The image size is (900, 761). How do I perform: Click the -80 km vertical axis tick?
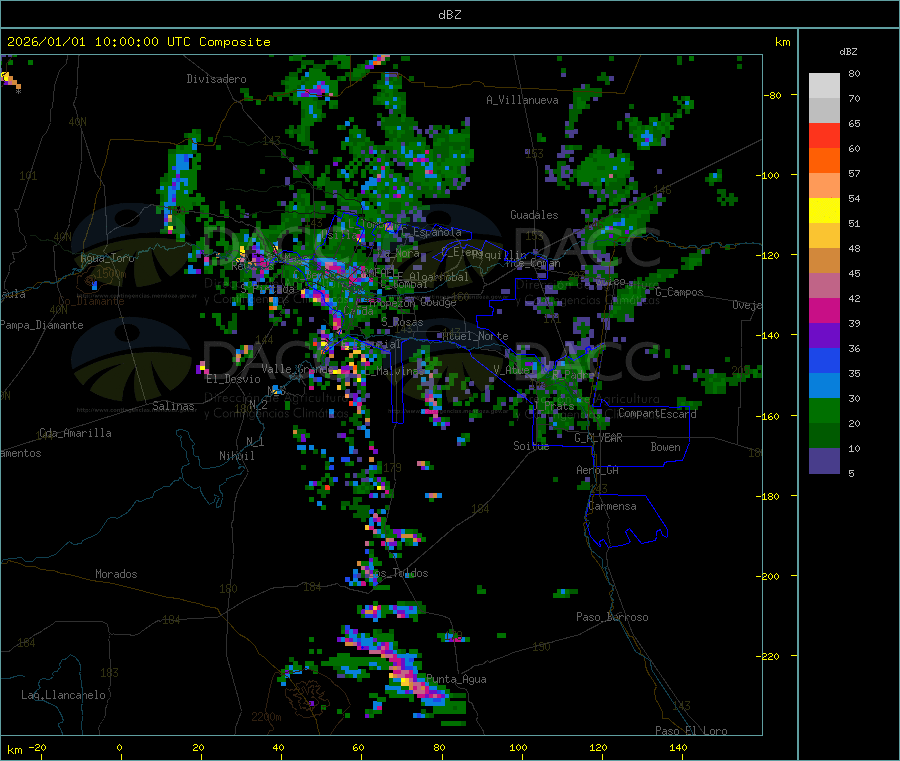tap(773, 95)
